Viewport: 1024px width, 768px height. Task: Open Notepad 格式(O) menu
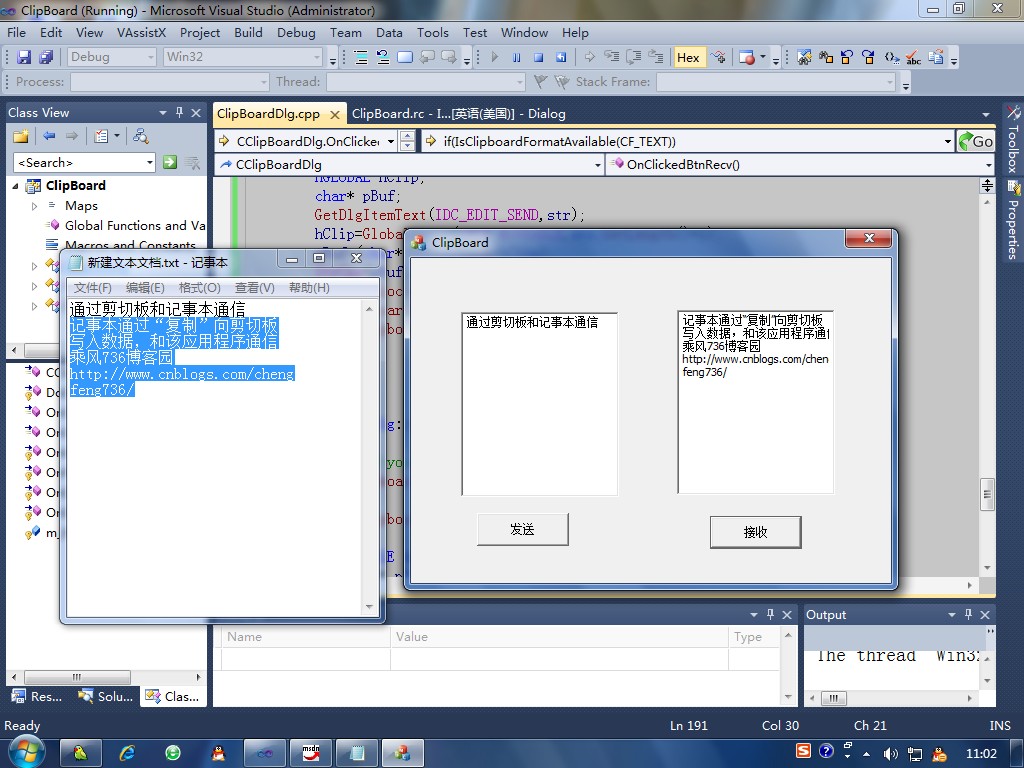click(200, 288)
